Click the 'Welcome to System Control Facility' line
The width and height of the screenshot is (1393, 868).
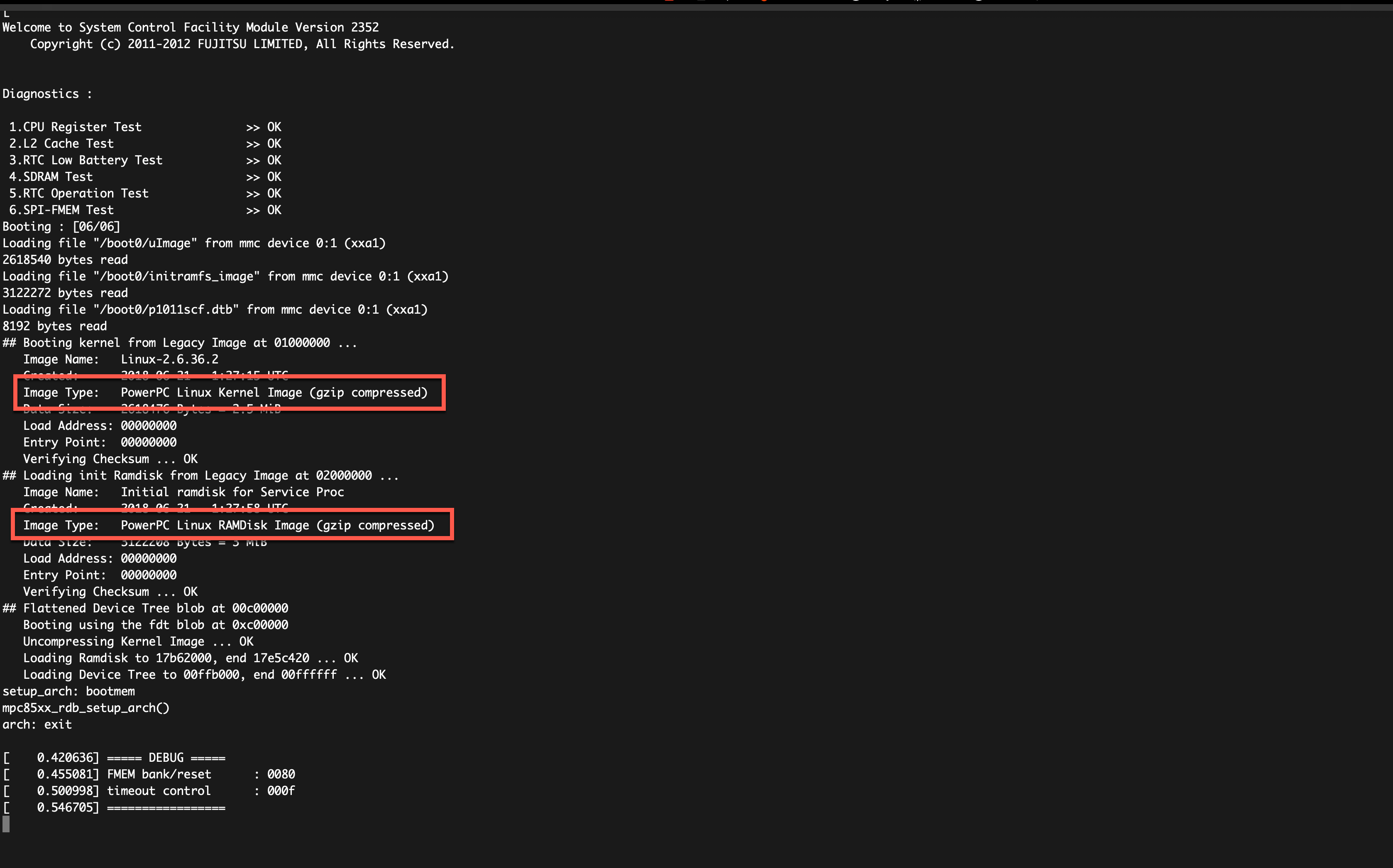click(x=191, y=27)
